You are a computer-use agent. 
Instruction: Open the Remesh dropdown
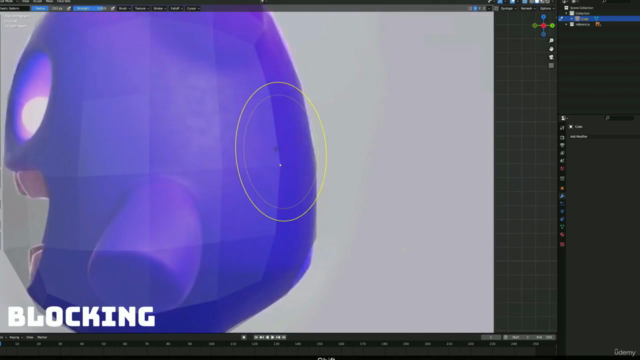coord(528,8)
